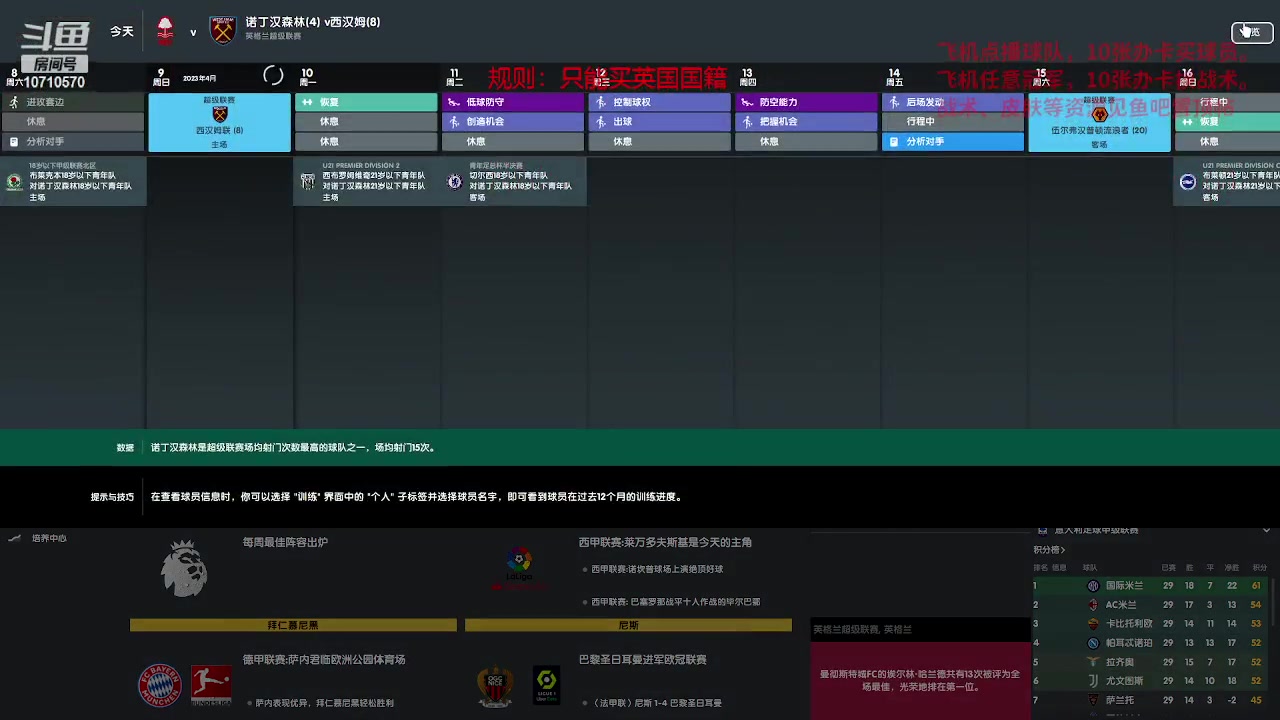
Task: Click the LaLiga logo in news
Action: [x=519, y=565]
